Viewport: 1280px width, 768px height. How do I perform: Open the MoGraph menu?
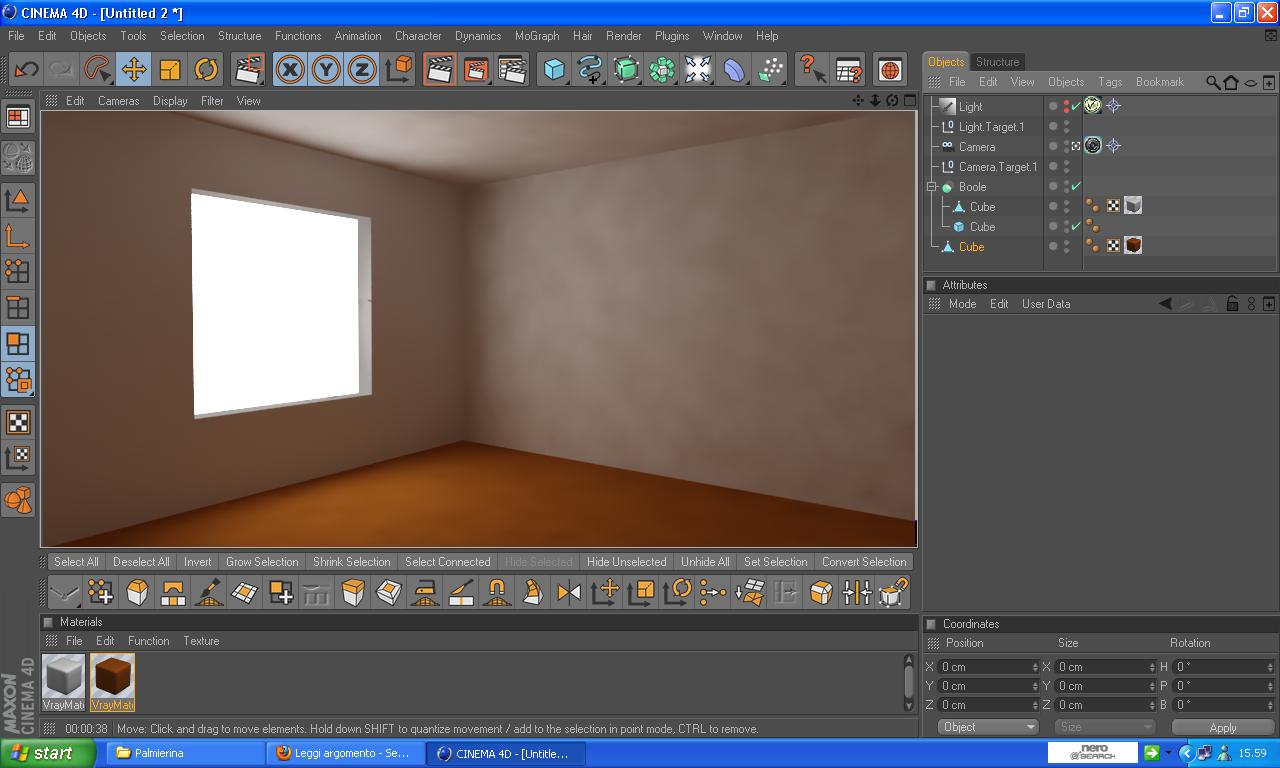tap(537, 36)
